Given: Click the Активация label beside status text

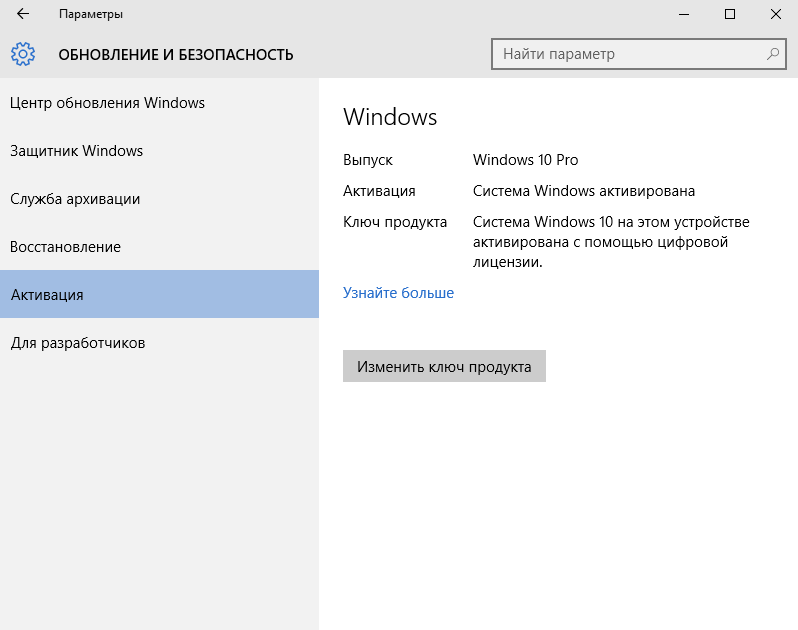Looking at the screenshot, I should pyautogui.click(x=379, y=191).
